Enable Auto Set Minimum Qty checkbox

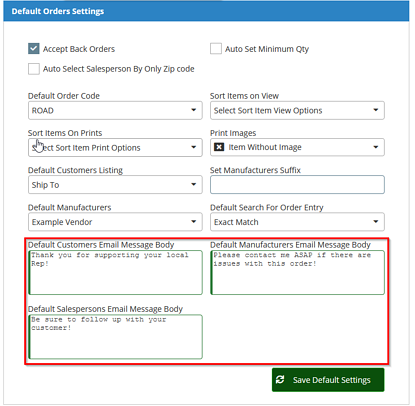[x=216, y=49]
